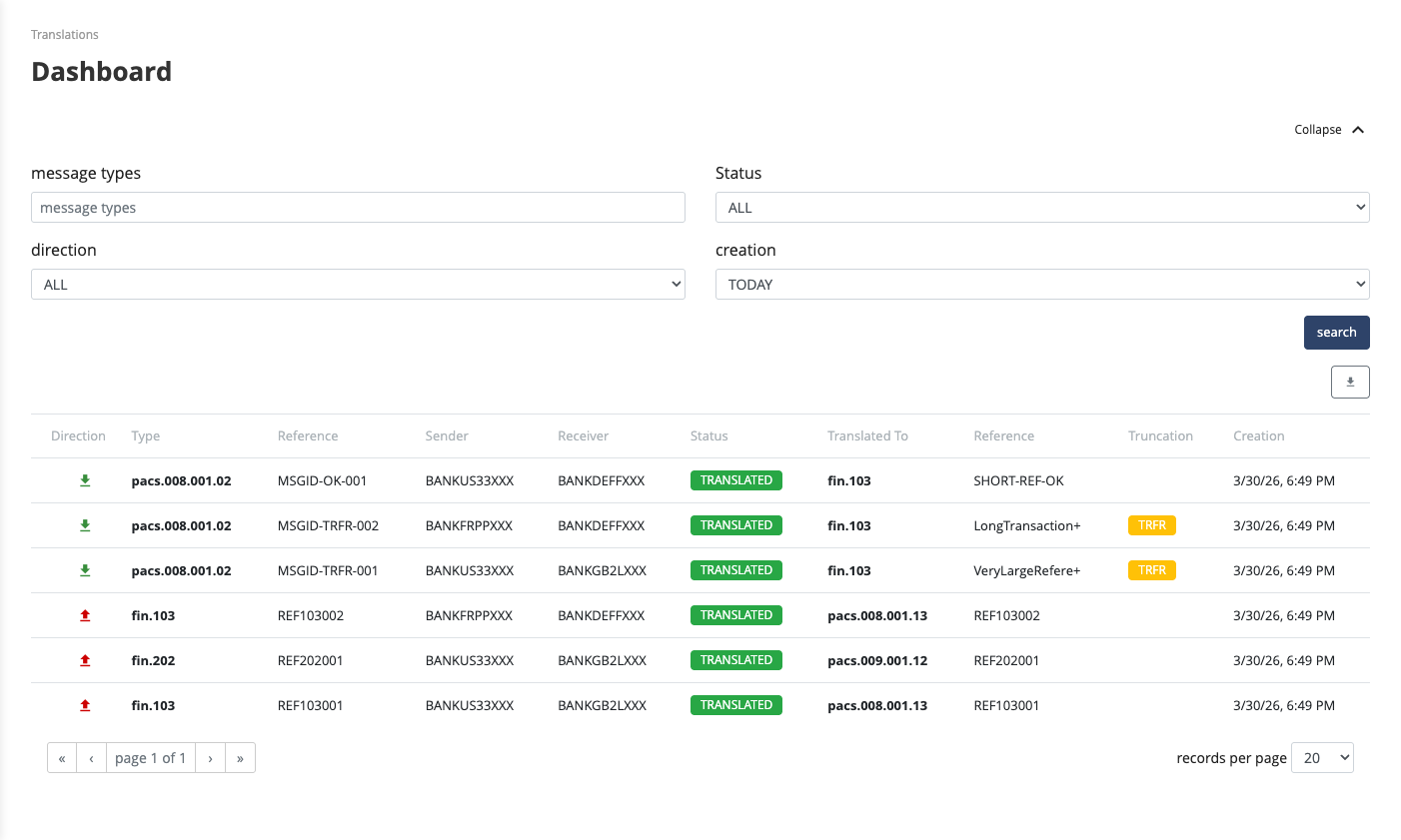Click TRANSLATED badge in REF103001 row
Viewport: 1401px width, 840px height.
click(x=736, y=705)
